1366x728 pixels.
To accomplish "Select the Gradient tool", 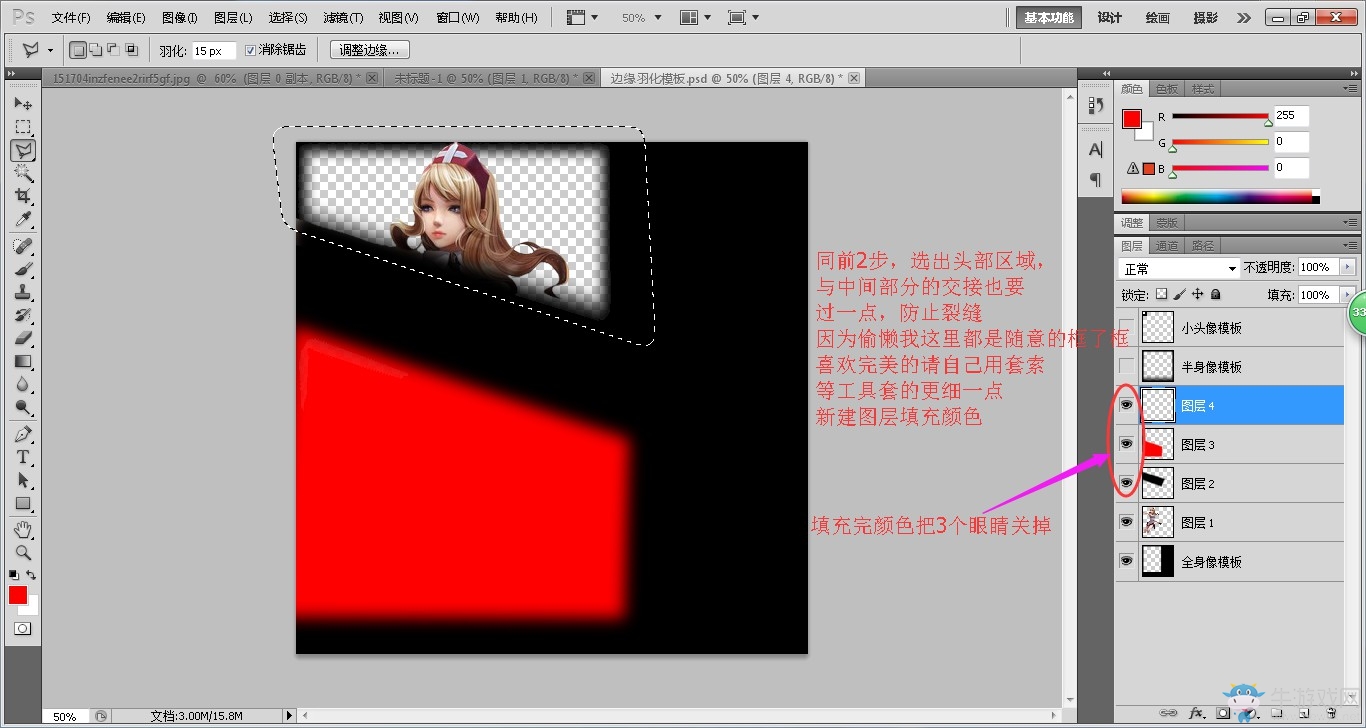I will coord(23,361).
